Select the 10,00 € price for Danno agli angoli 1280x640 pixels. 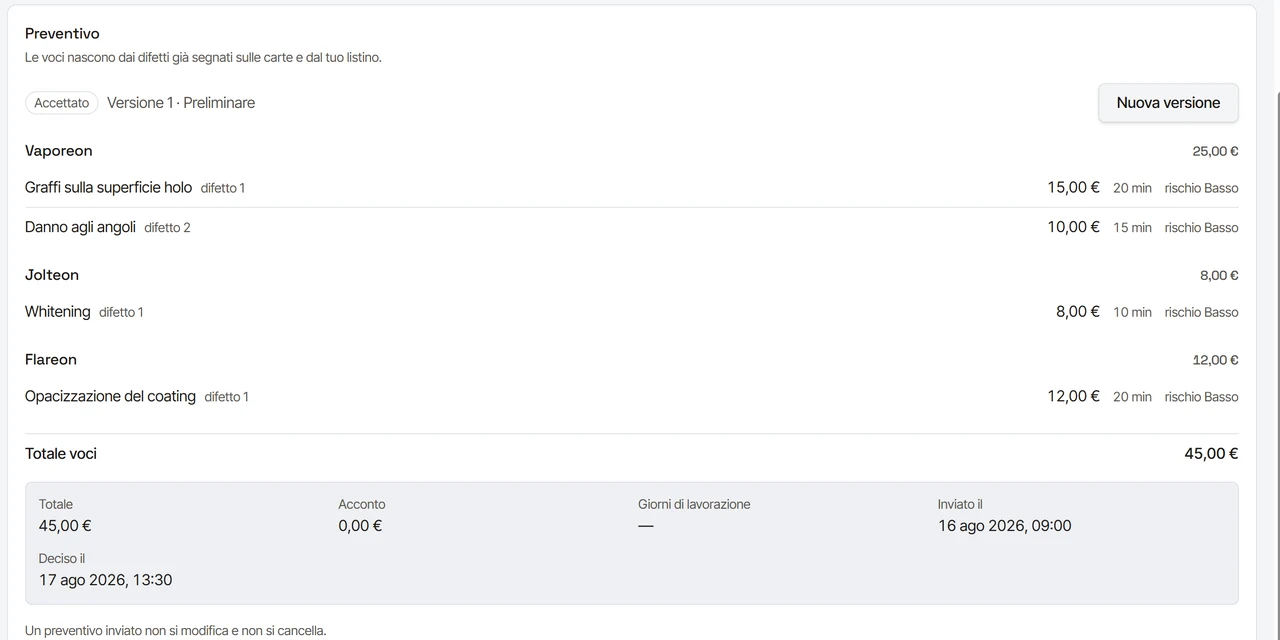(x=1073, y=227)
